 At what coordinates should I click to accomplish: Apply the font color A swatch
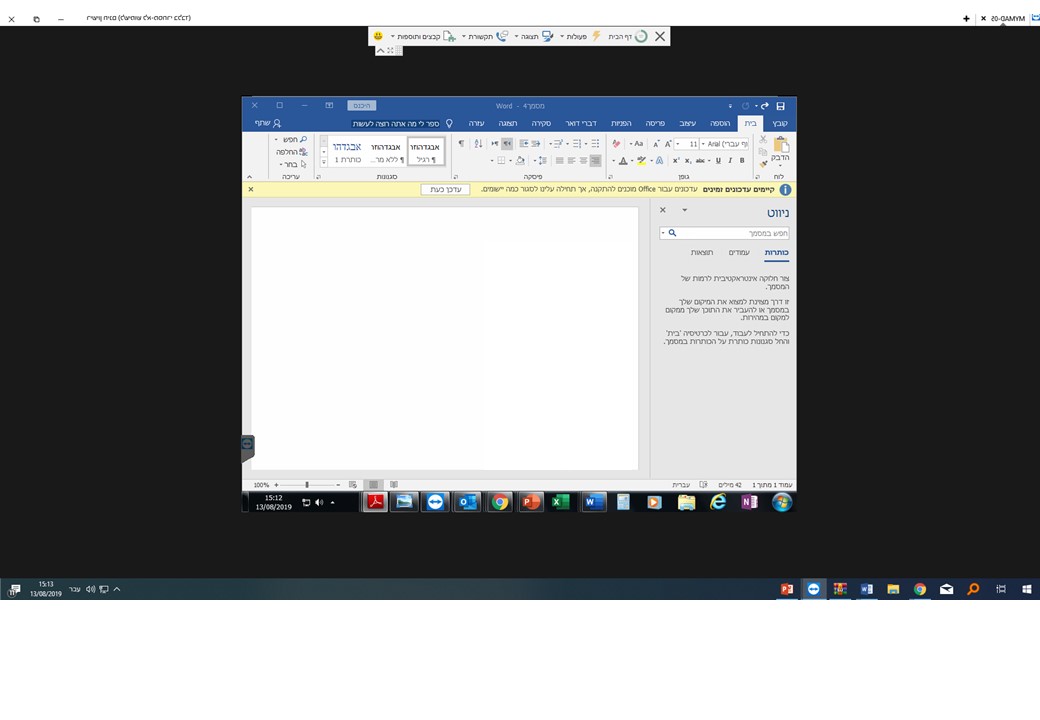(623, 160)
